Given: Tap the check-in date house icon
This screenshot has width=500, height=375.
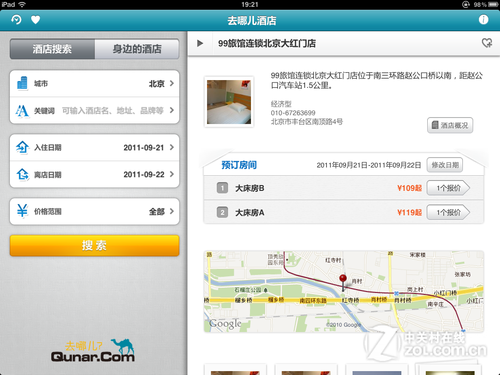Looking at the screenshot, I should [x=22, y=147].
